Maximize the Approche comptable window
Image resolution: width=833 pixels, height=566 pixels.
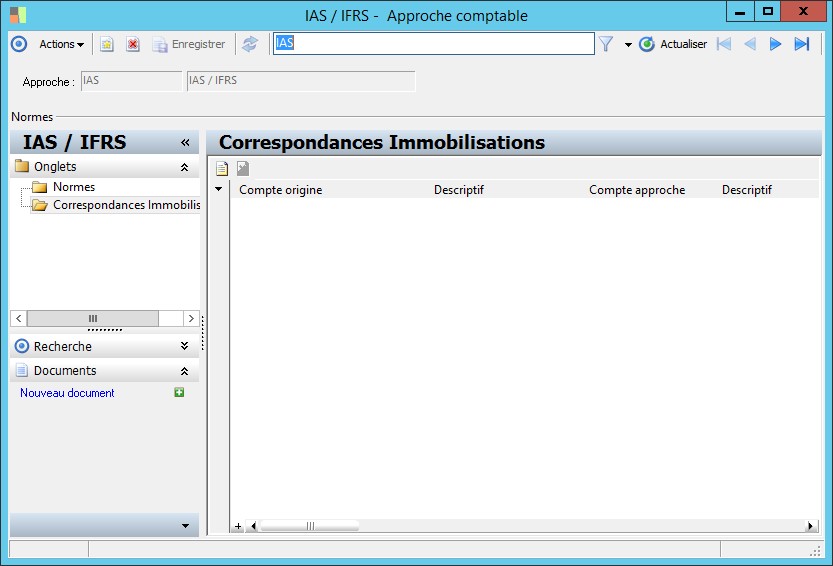pyautogui.click(x=768, y=12)
